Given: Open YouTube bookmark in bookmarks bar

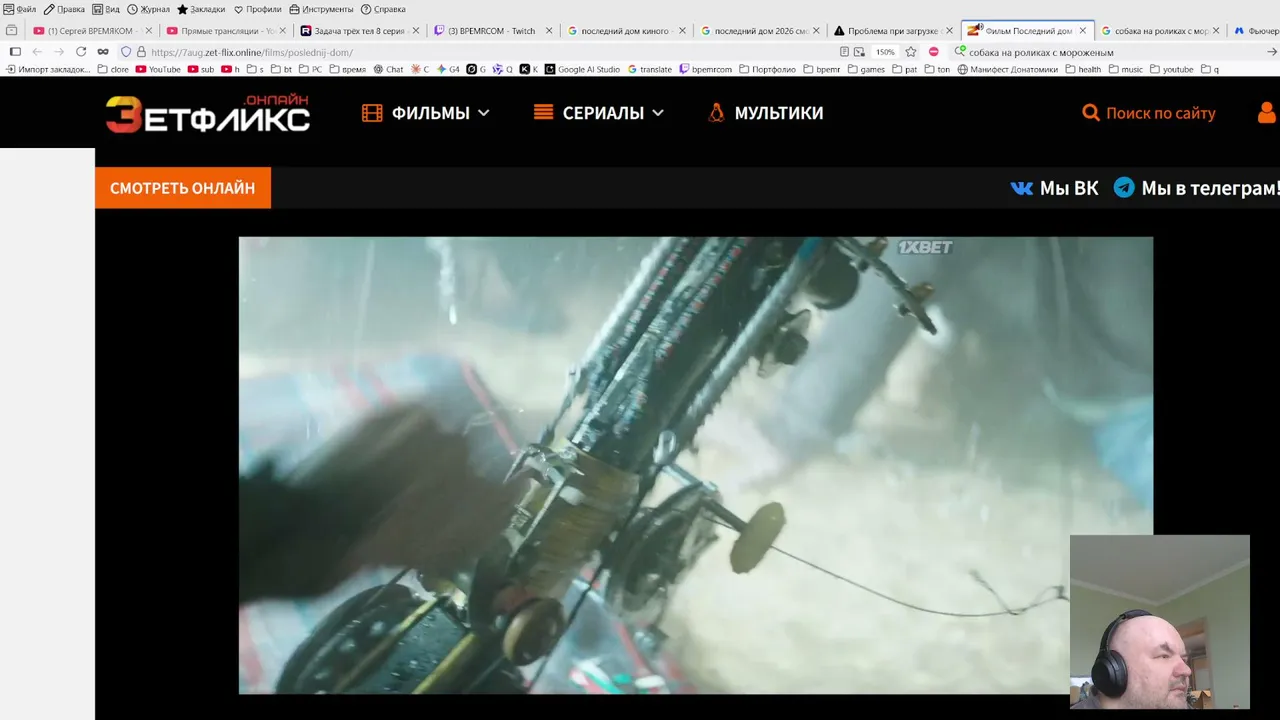Looking at the screenshot, I should [x=158, y=69].
